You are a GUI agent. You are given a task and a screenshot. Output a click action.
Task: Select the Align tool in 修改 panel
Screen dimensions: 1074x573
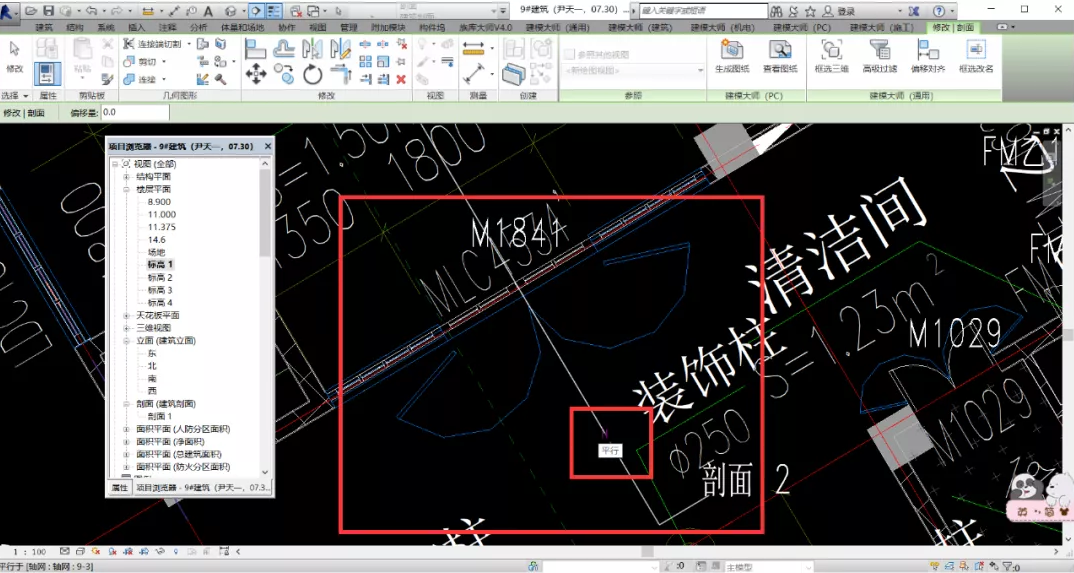[255, 49]
